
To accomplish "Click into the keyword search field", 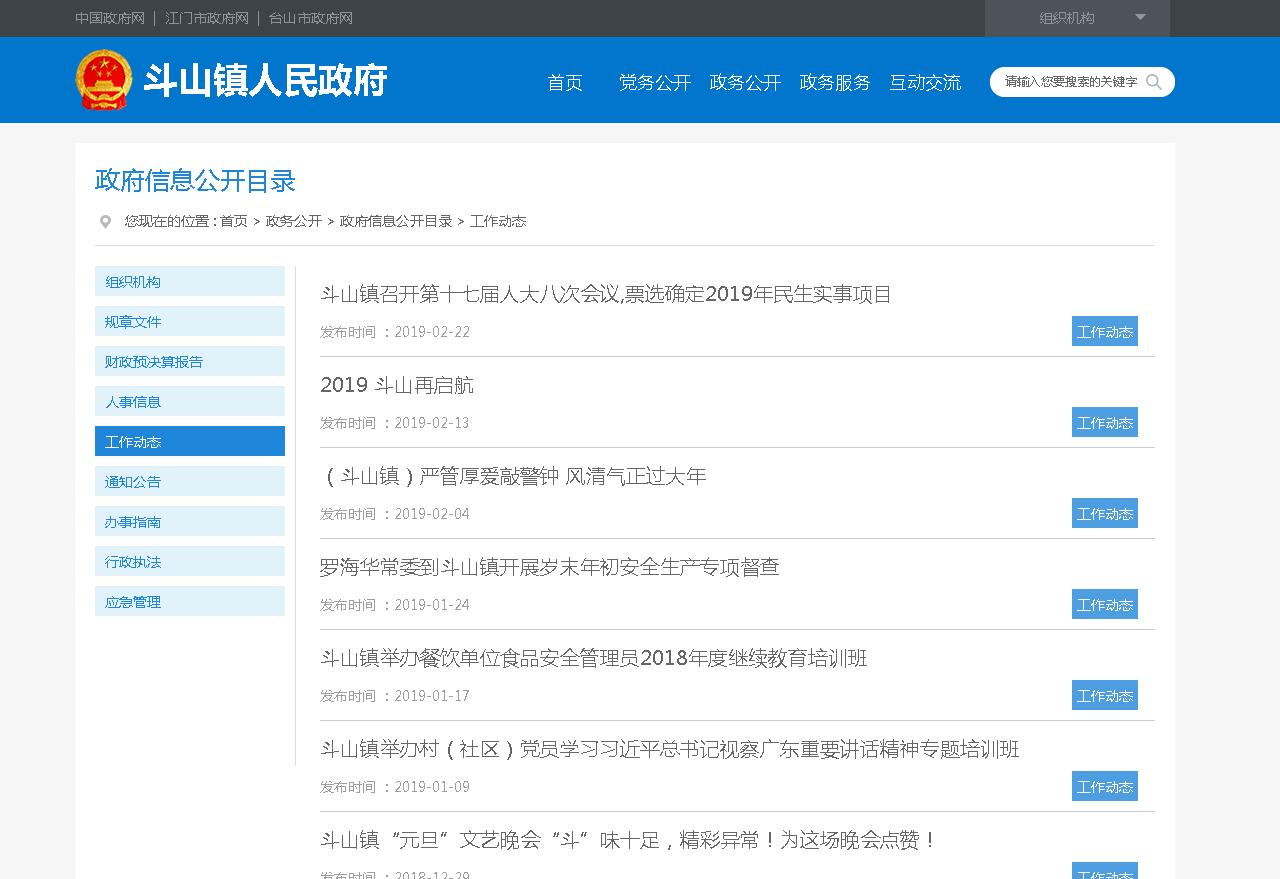I will [1070, 82].
